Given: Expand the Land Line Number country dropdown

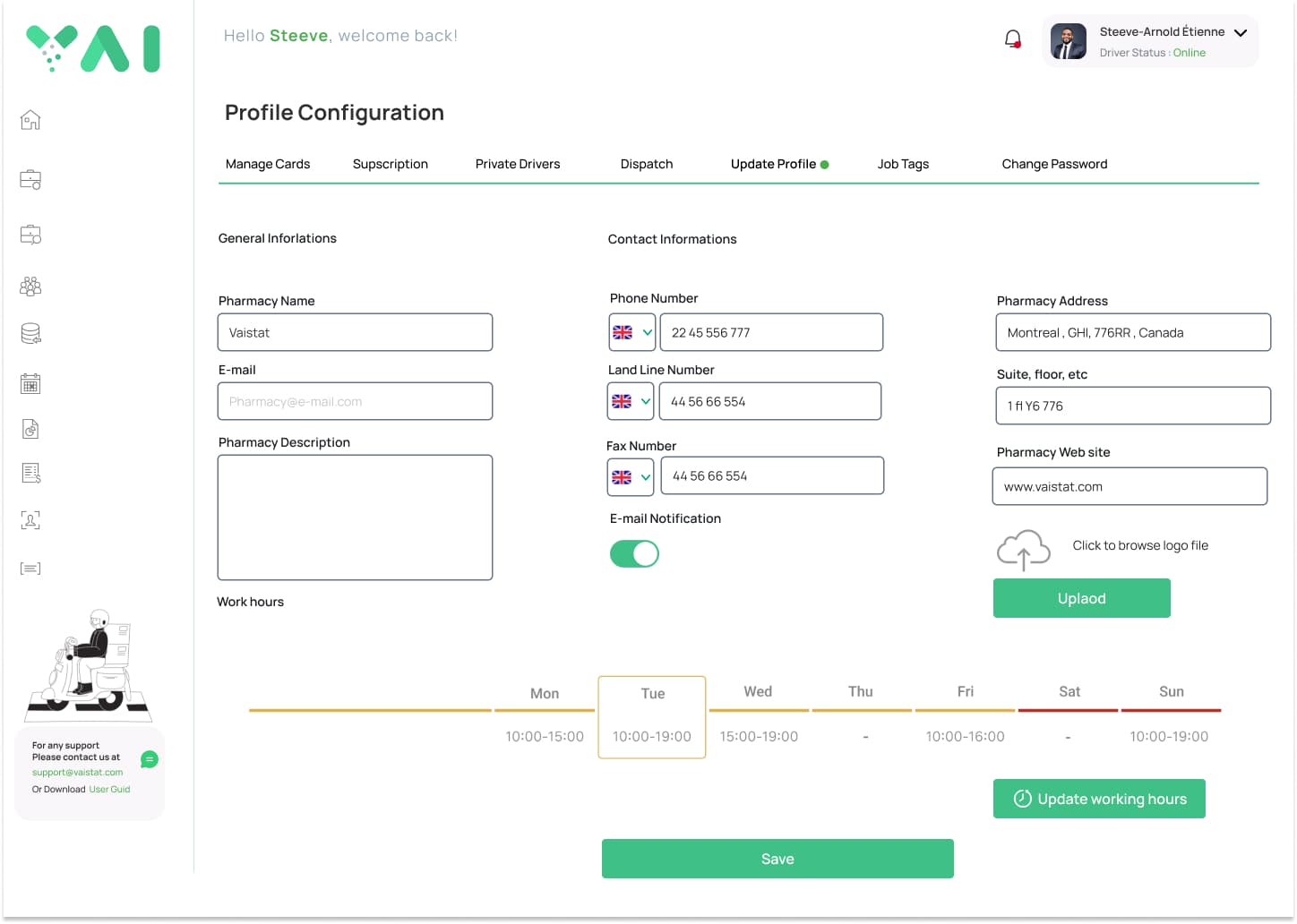Looking at the screenshot, I should tap(631, 401).
